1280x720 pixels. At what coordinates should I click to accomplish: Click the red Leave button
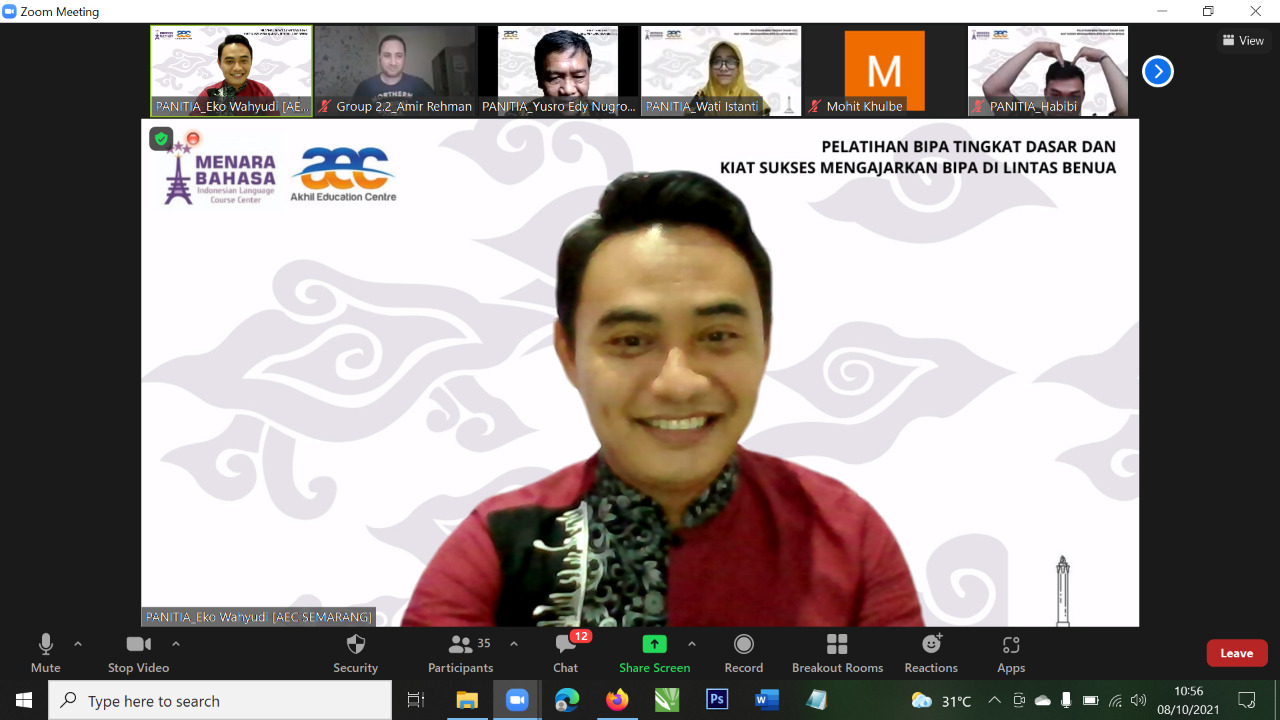1236,653
